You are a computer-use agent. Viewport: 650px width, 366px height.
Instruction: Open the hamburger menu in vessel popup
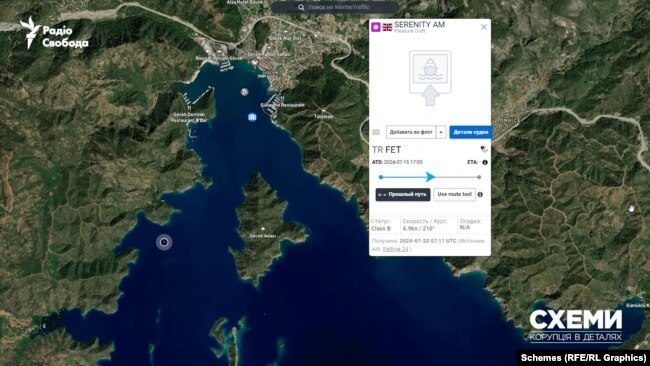(376, 132)
